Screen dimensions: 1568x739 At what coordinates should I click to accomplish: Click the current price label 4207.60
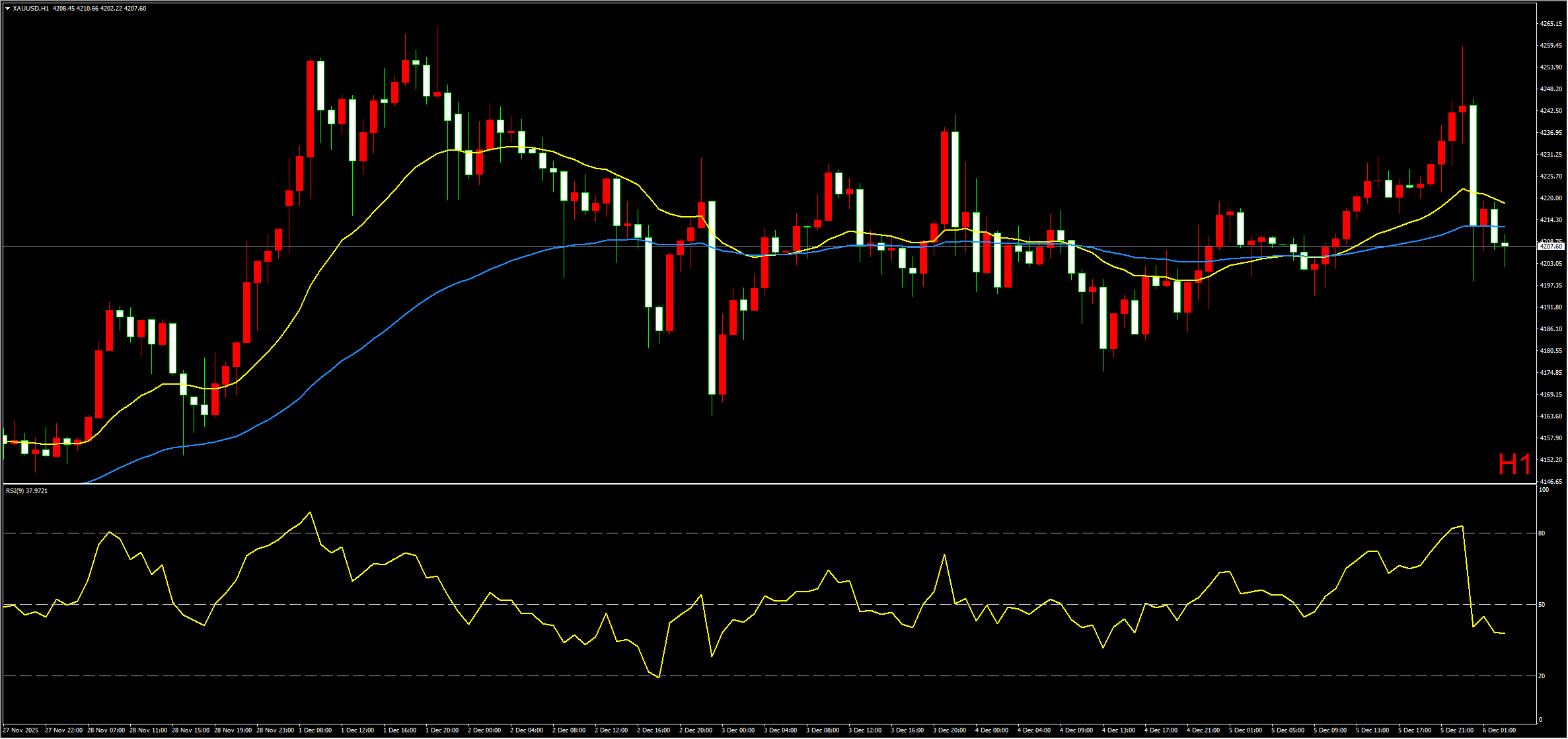pos(1550,246)
